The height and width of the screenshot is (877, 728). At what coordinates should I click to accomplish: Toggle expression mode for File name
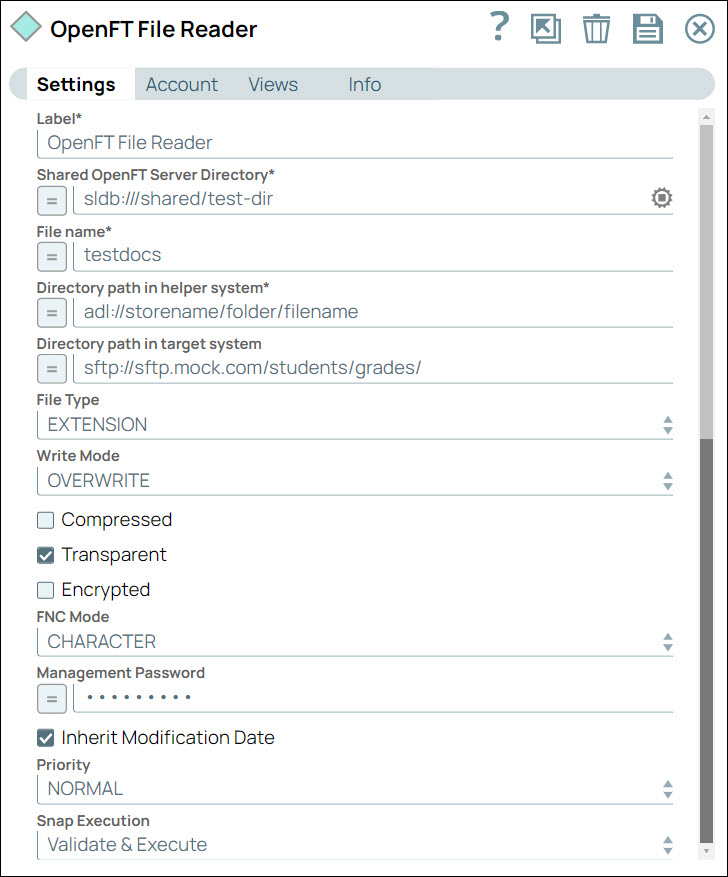[51, 257]
